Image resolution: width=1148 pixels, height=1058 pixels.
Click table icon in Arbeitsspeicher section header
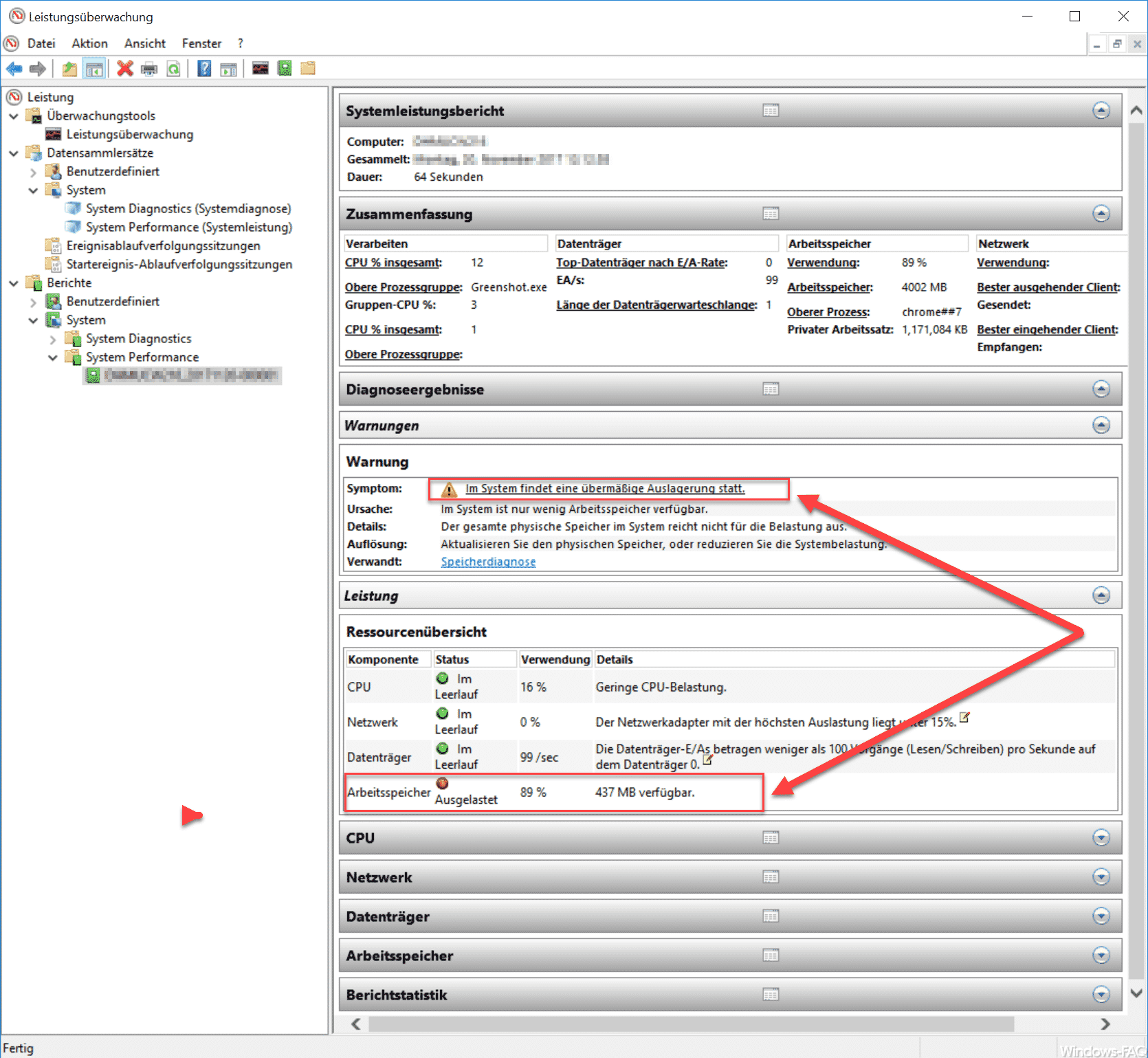point(771,955)
